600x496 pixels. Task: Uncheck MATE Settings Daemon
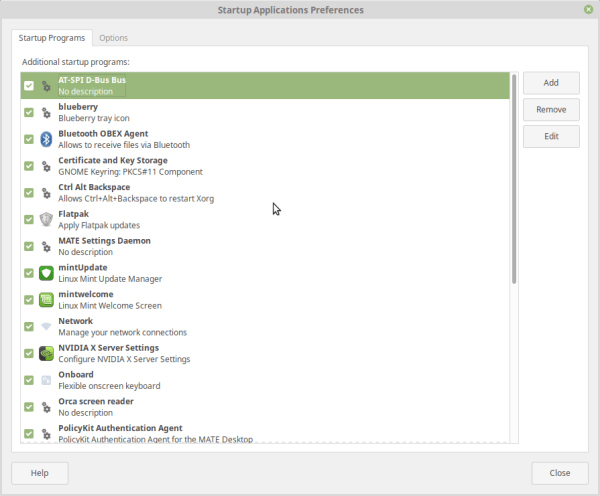click(x=29, y=246)
